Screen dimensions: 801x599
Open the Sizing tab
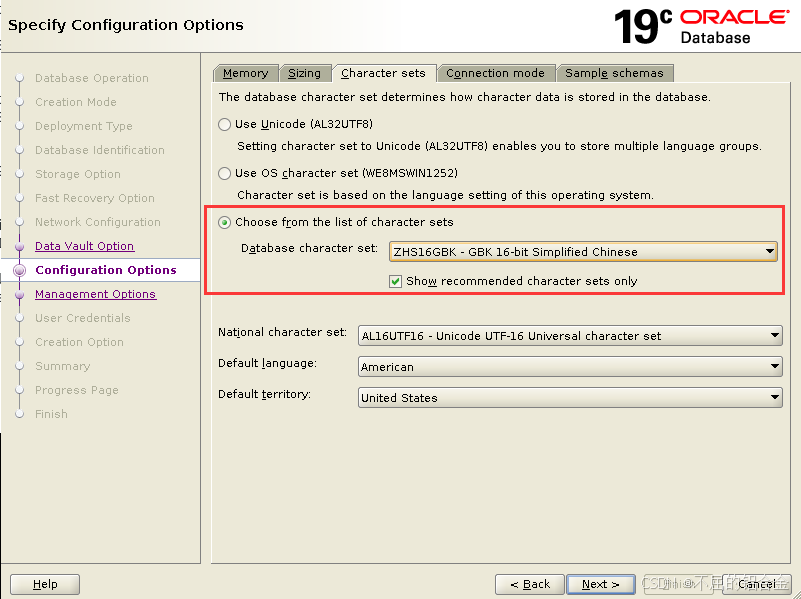pos(304,73)
